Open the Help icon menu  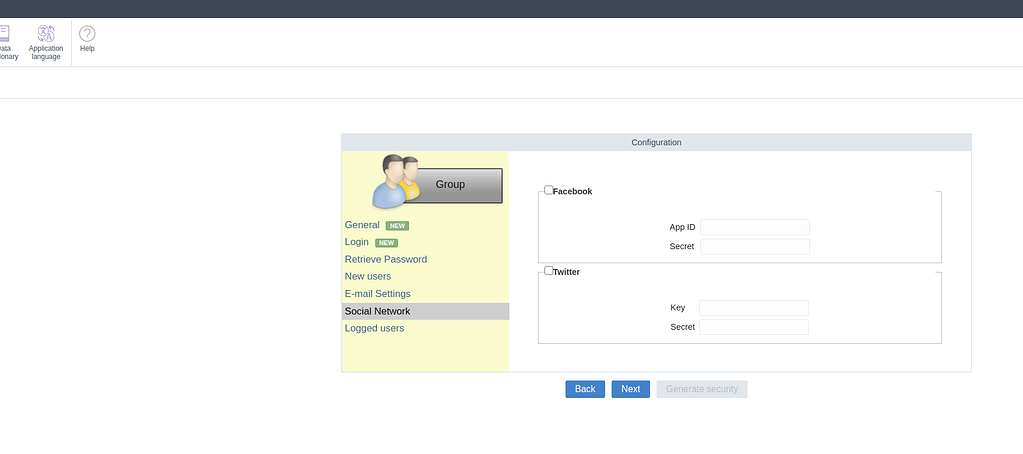pos(87,39)
